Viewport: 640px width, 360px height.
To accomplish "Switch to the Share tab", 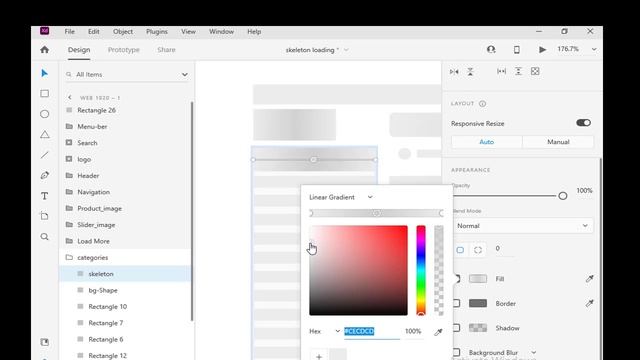I will point(166,50).
